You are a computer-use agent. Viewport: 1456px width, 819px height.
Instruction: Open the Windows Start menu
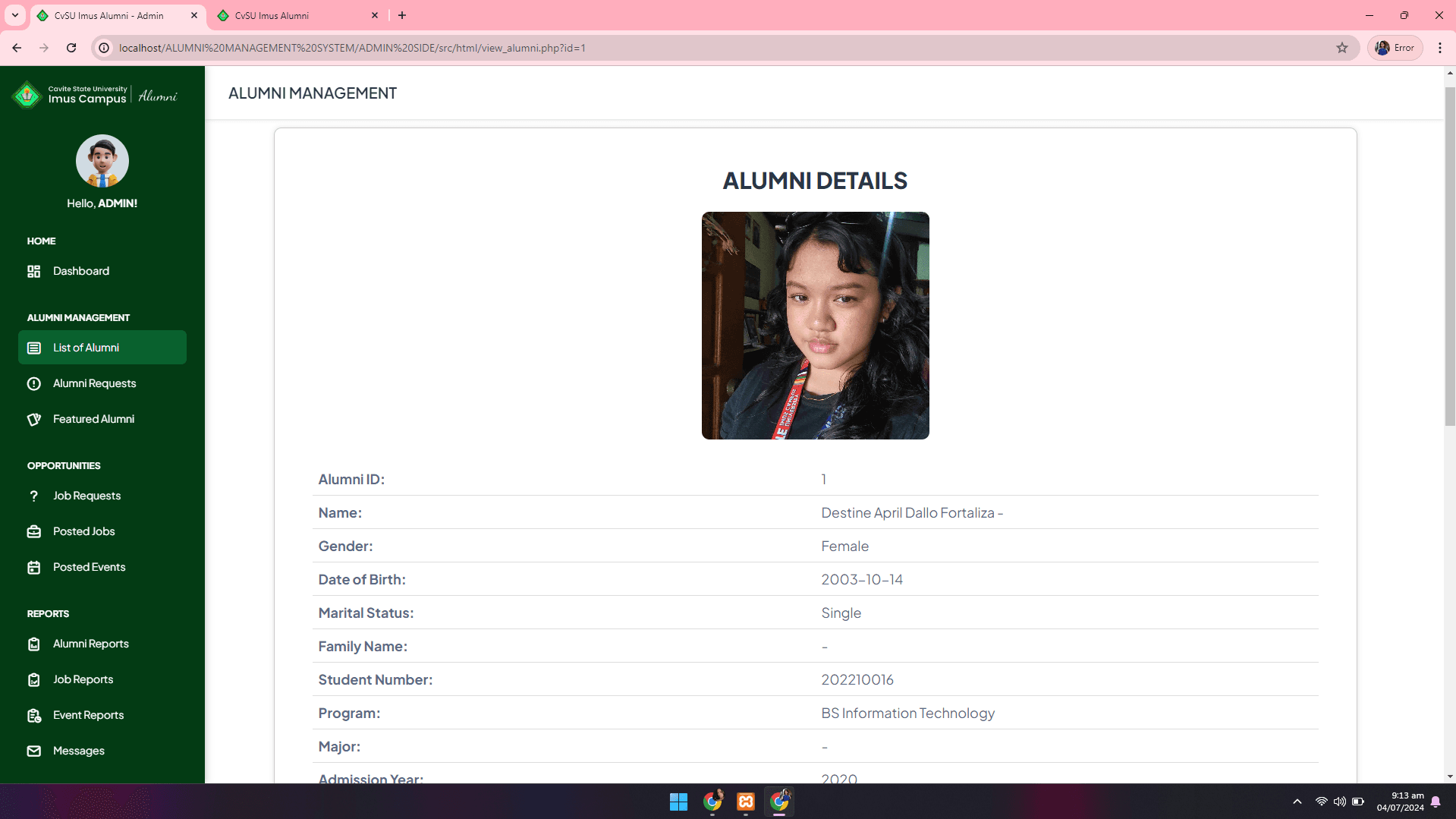(x=678, y=802)
